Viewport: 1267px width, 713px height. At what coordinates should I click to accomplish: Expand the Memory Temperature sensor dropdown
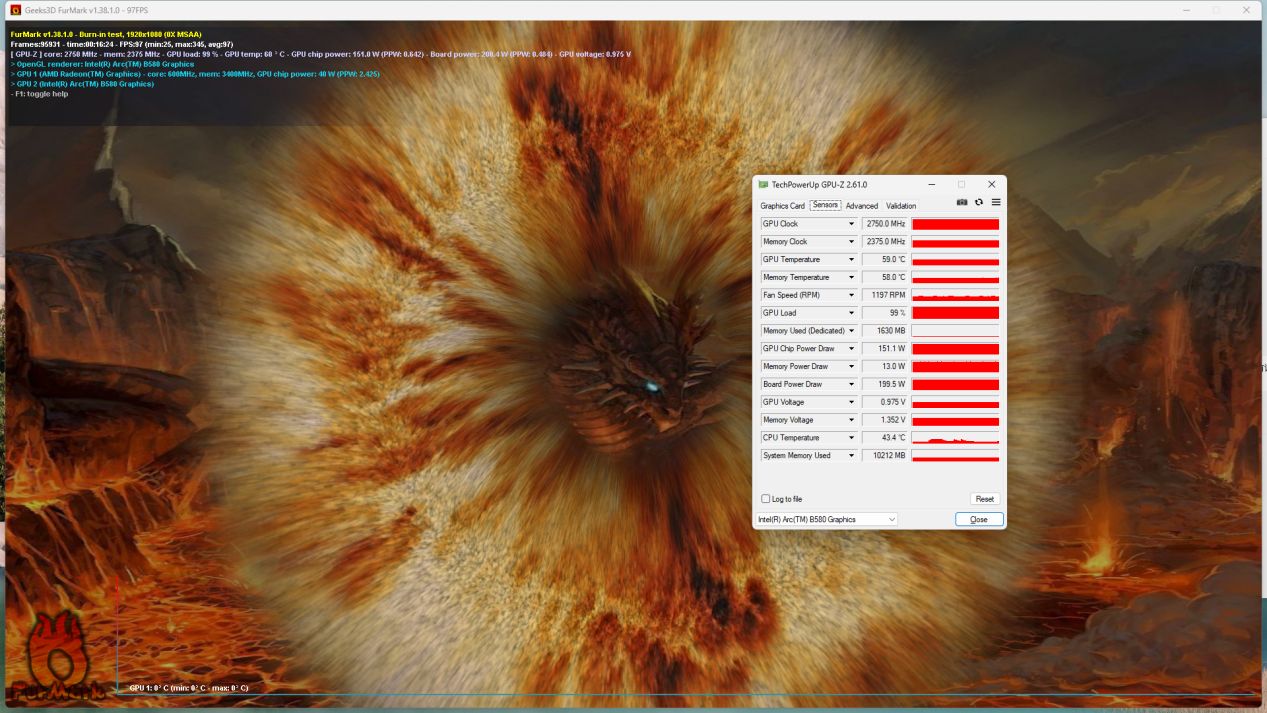852,278
